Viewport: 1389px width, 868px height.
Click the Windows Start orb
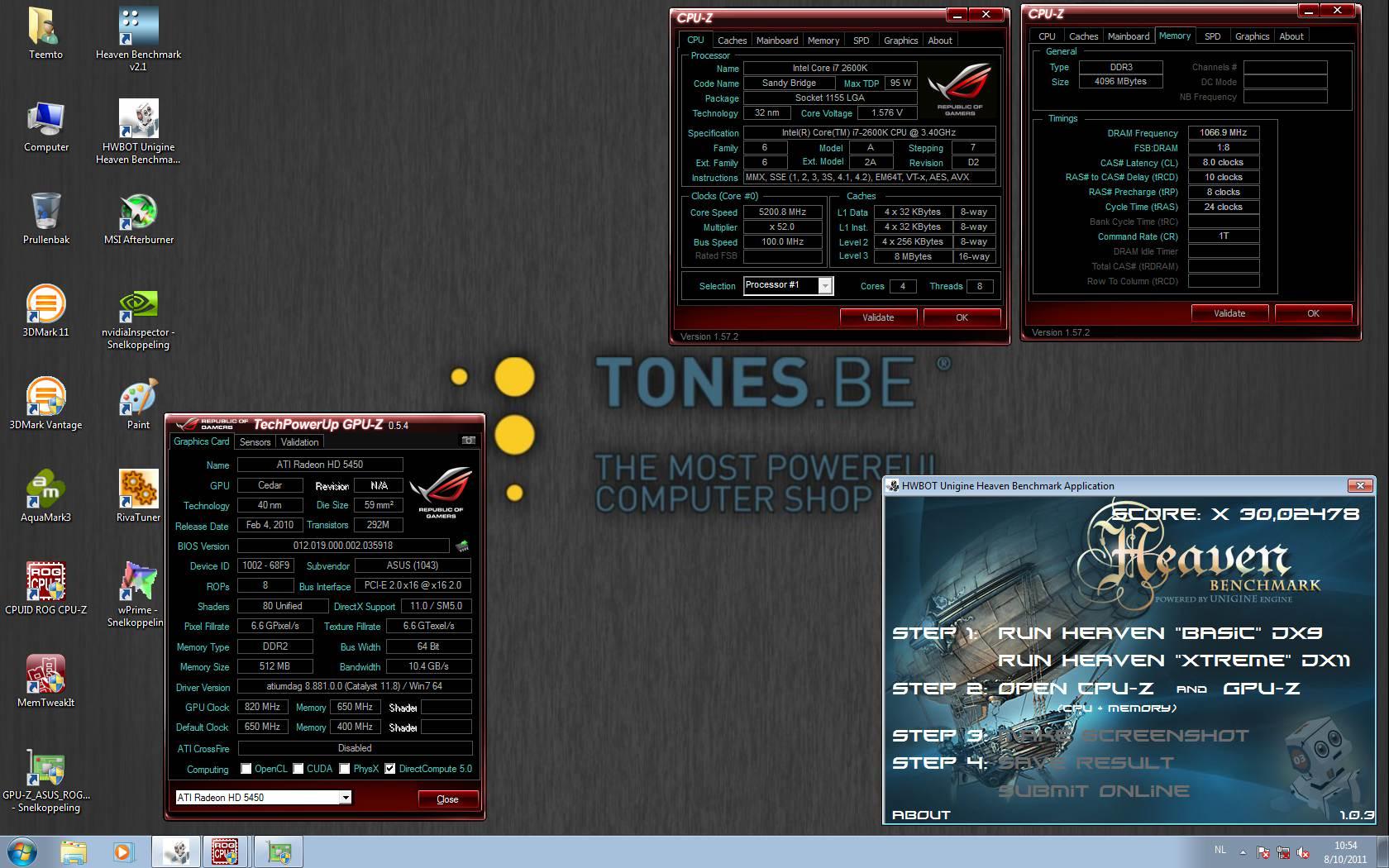click(x=22, y=851)
